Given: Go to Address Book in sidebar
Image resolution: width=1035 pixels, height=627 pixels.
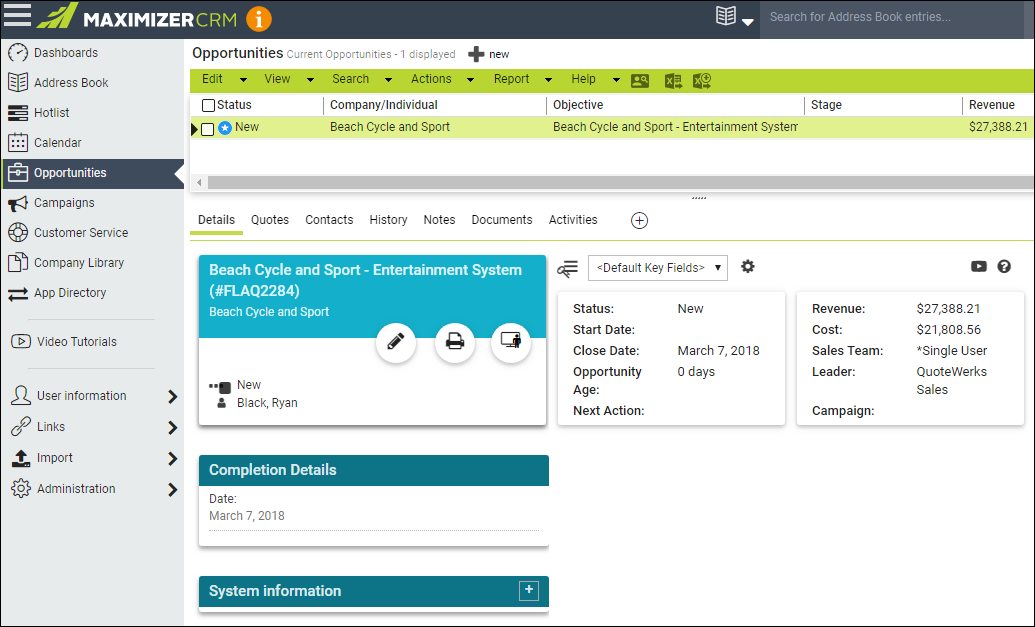Looking at the screenshot, I should 71,83.
